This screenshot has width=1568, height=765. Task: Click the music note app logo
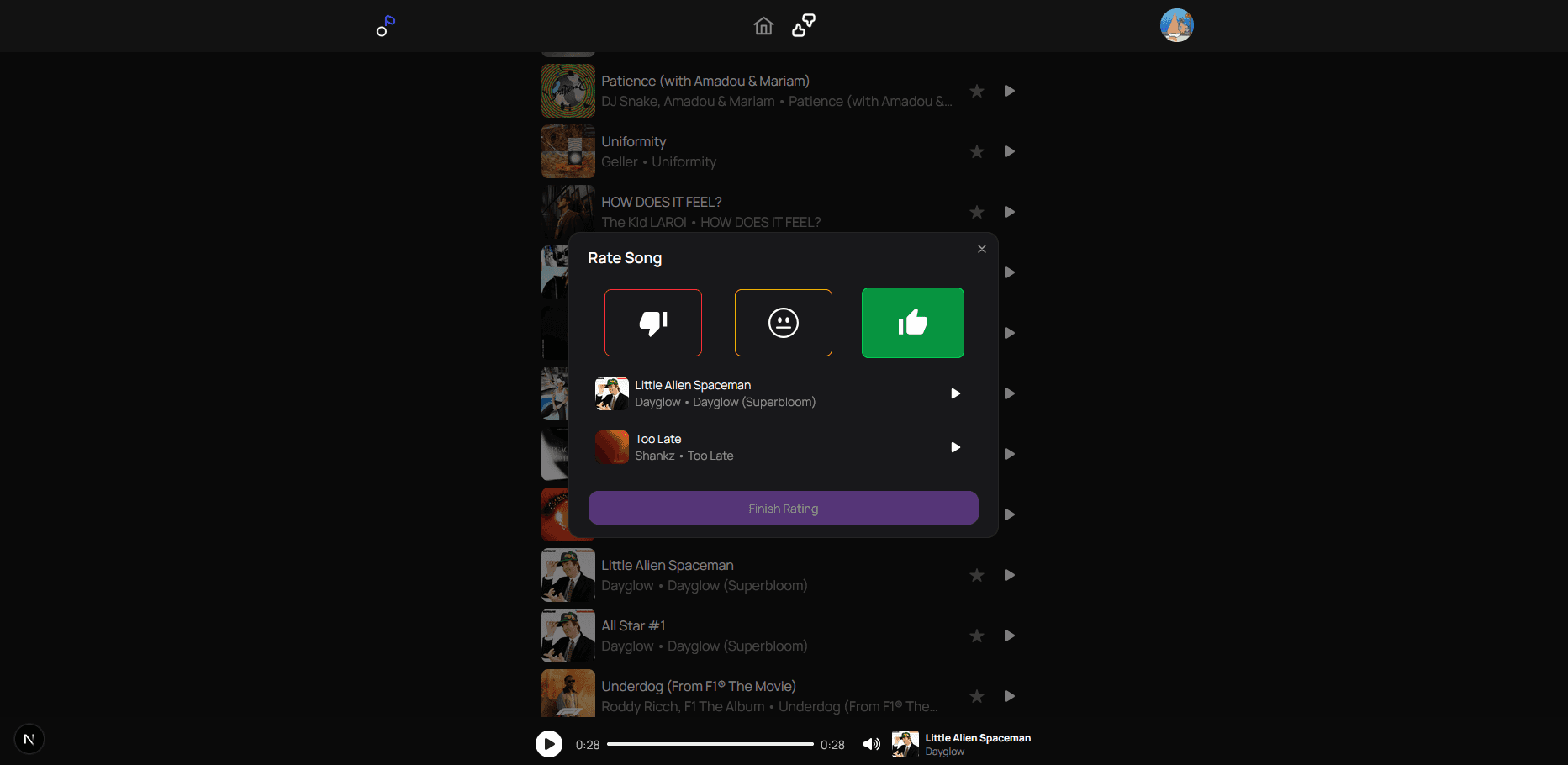pos(386,26)
